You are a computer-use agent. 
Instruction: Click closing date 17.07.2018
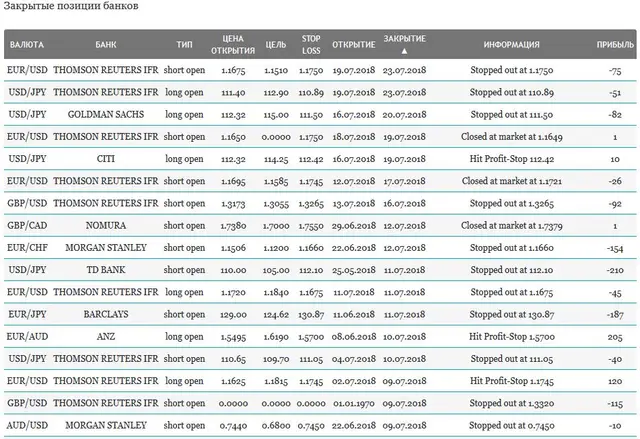pos(404,181)
